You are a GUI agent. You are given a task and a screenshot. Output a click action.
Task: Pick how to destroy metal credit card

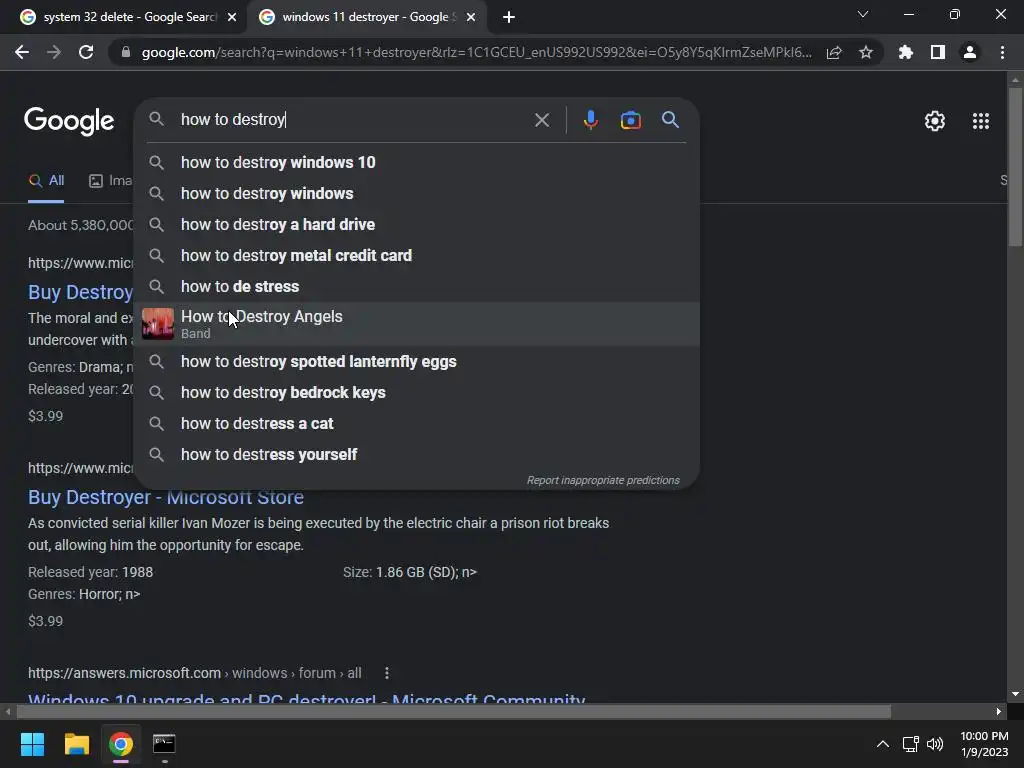coord(416,255)
